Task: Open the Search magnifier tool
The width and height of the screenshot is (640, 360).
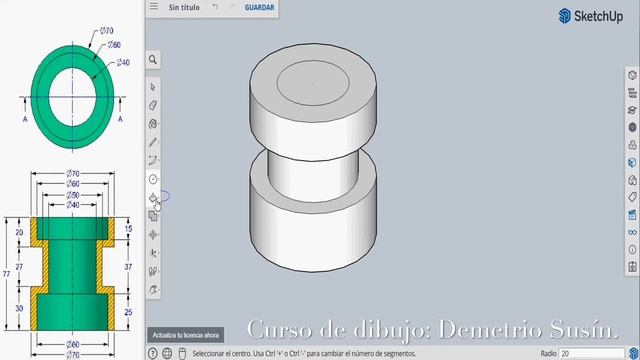Action: pos(153,60)
